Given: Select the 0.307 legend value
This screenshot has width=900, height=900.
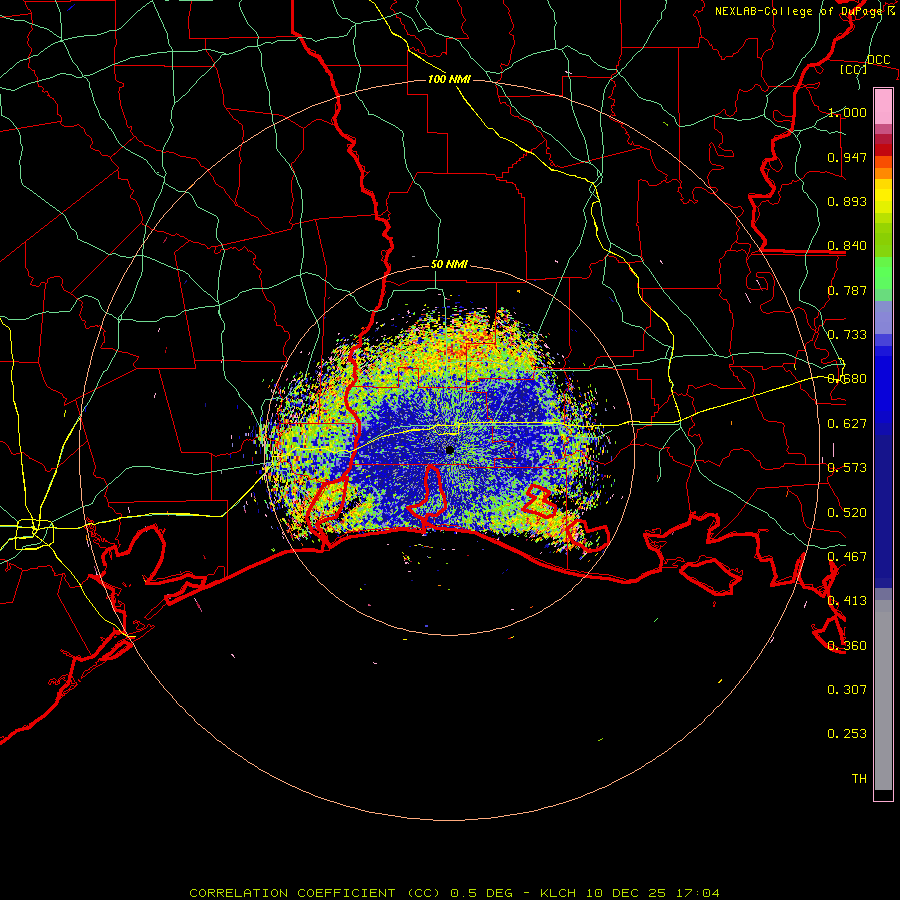Looking at the screenshot, I should (x=847, y=690).
